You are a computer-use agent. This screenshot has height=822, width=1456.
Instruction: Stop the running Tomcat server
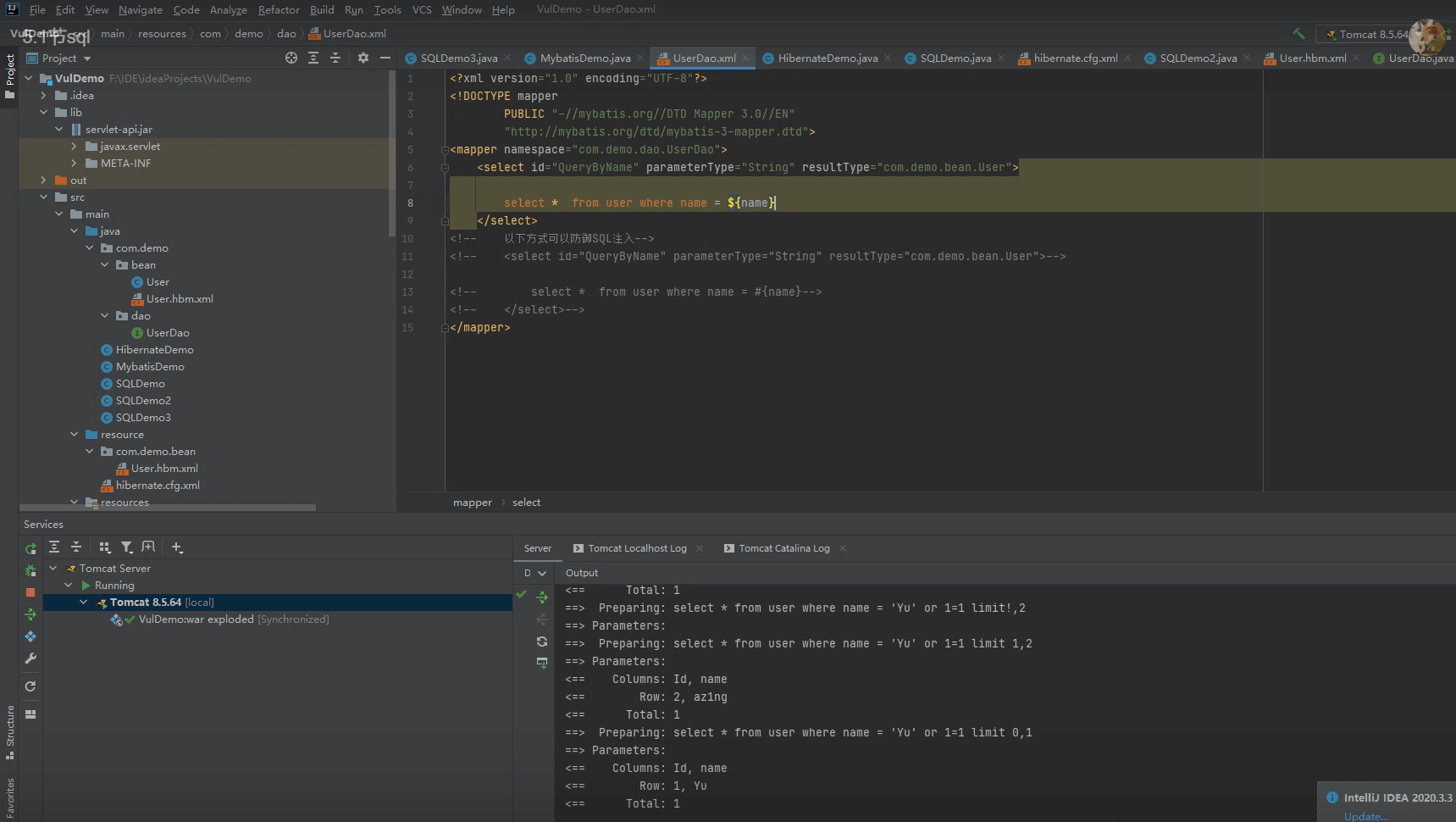click(30, 592)
